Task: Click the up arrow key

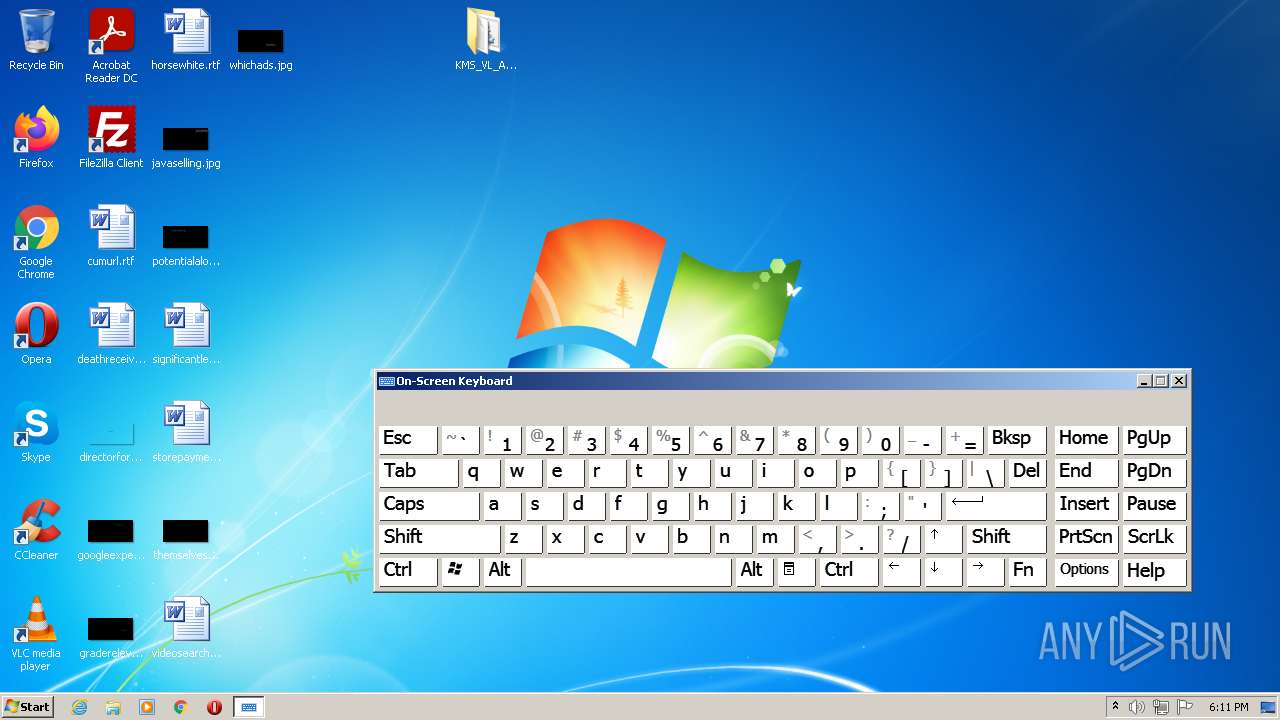Action: click(x=943, y=538)
